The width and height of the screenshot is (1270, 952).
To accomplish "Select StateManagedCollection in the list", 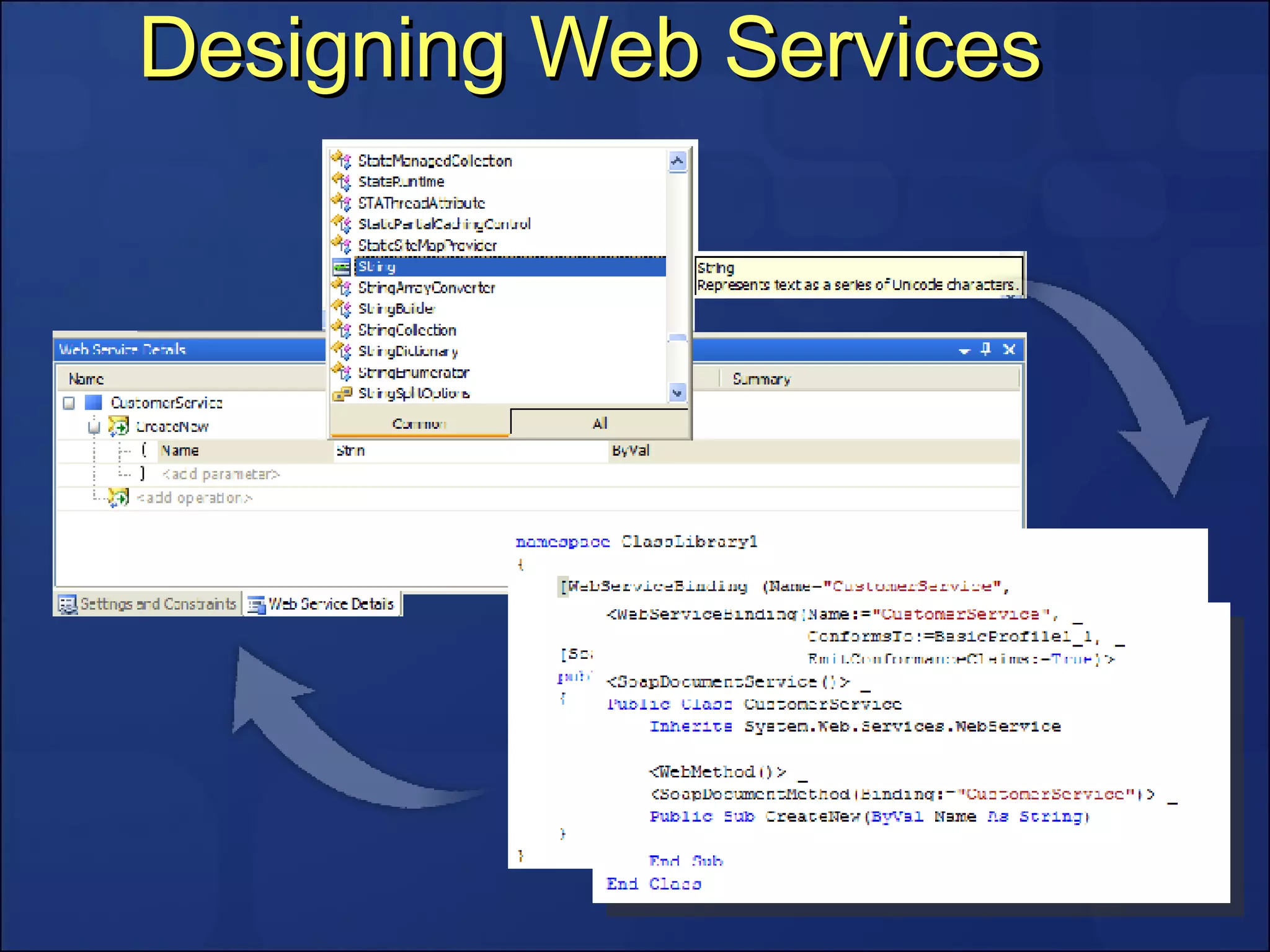I will (435, 161).
